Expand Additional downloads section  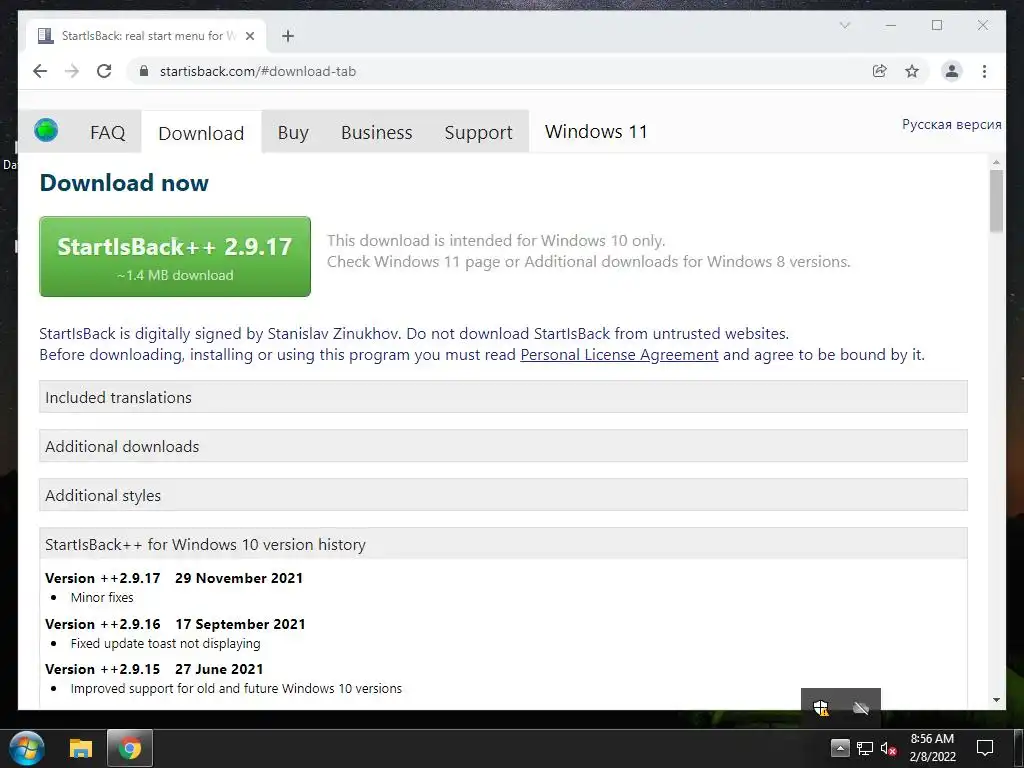(x=503, y=446)
